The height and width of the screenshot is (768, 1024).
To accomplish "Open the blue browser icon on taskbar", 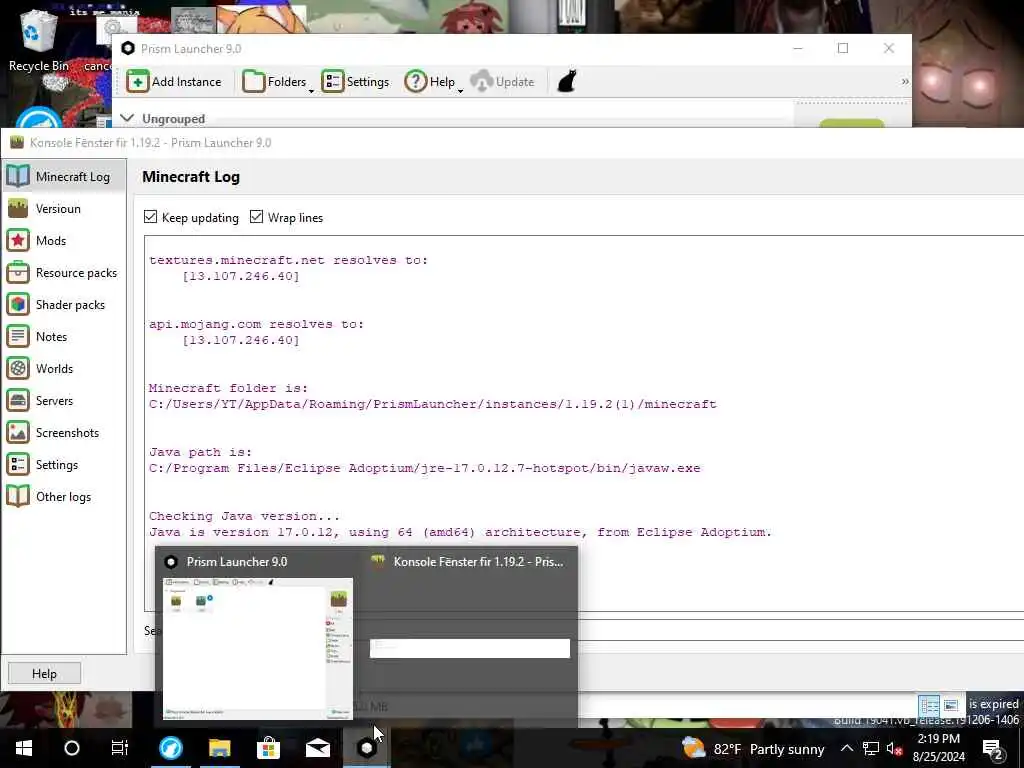I will (x=170, y=748).
